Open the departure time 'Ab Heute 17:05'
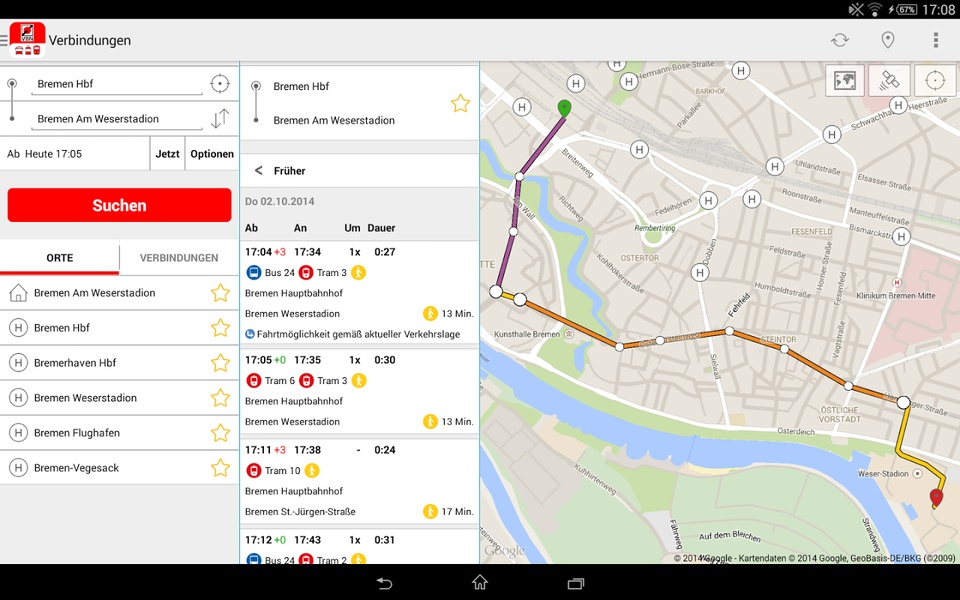960x600 pixels. [x=75, y=154]
